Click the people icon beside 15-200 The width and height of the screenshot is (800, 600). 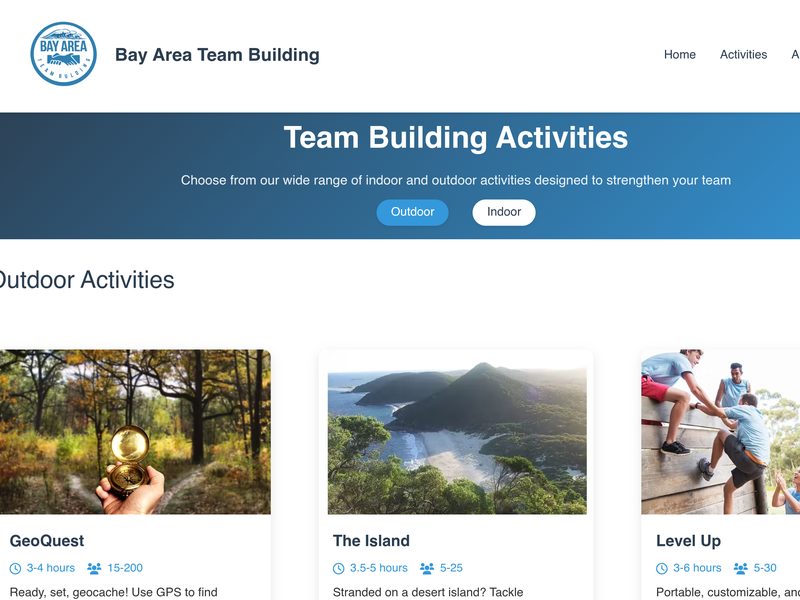94,568
